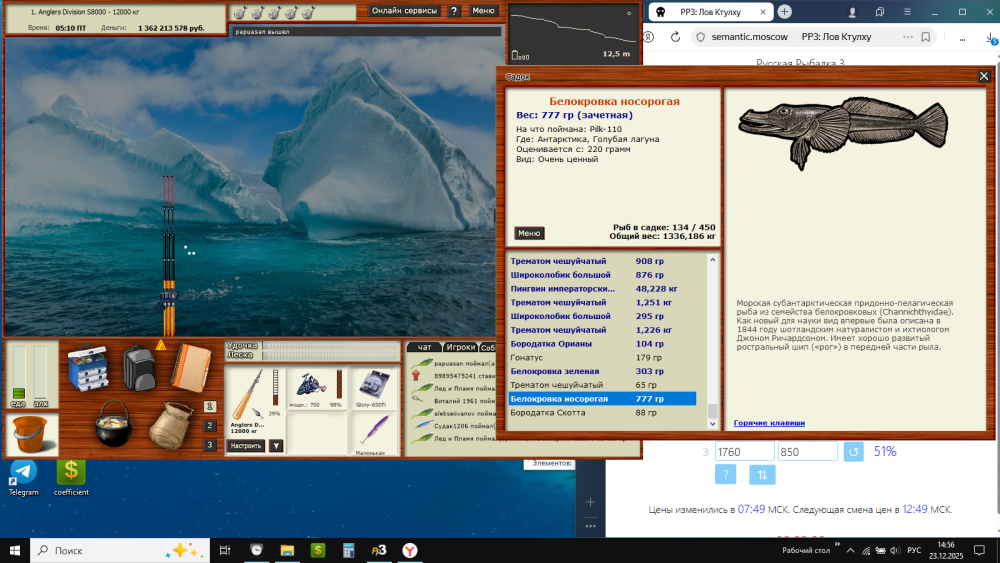Viewport: 1000px width, 563px height.
Task: Click the orange bait bucket
Action: 30,434
